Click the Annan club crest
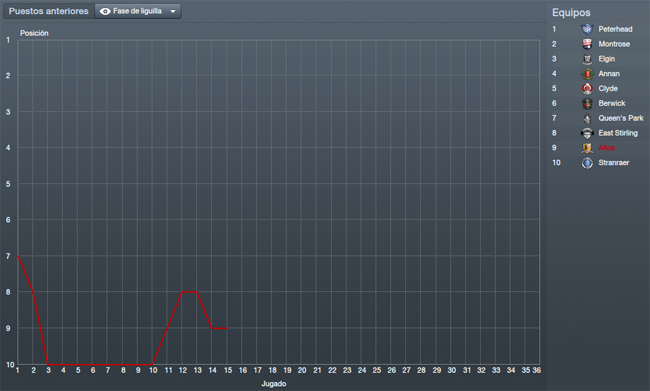650x391 pixels. (587, 74)
